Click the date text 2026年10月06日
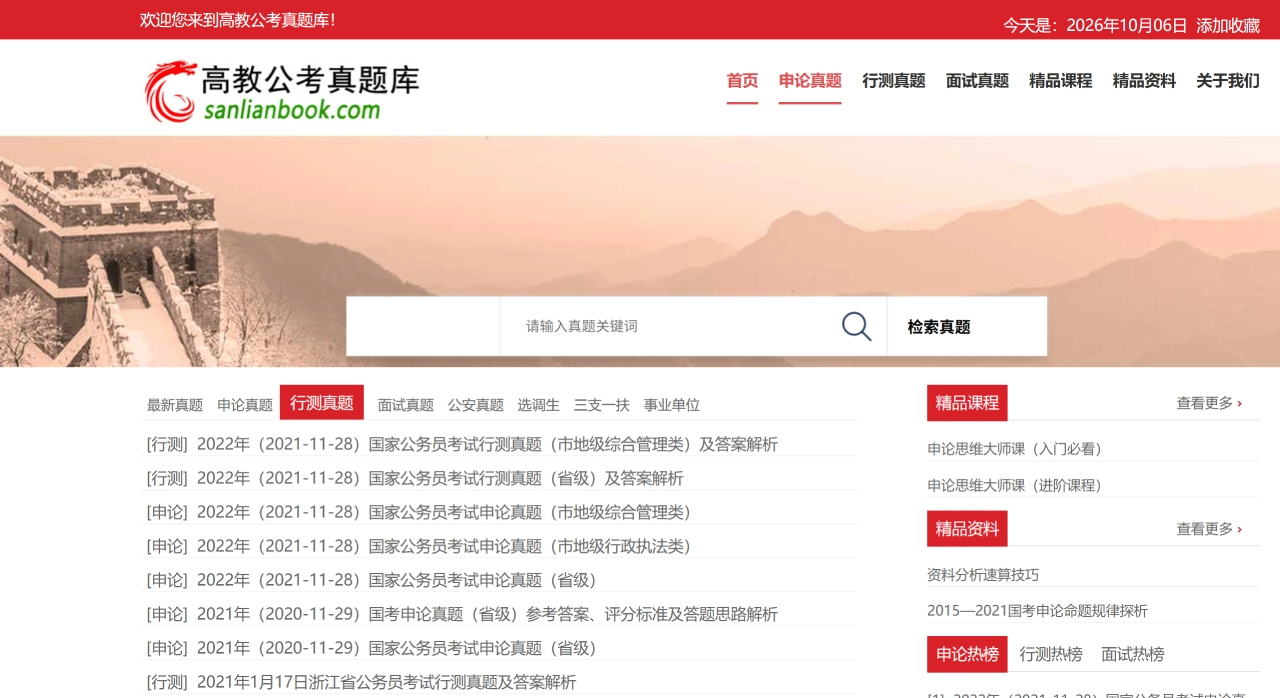1280x698 pixels. point(1127,25)
